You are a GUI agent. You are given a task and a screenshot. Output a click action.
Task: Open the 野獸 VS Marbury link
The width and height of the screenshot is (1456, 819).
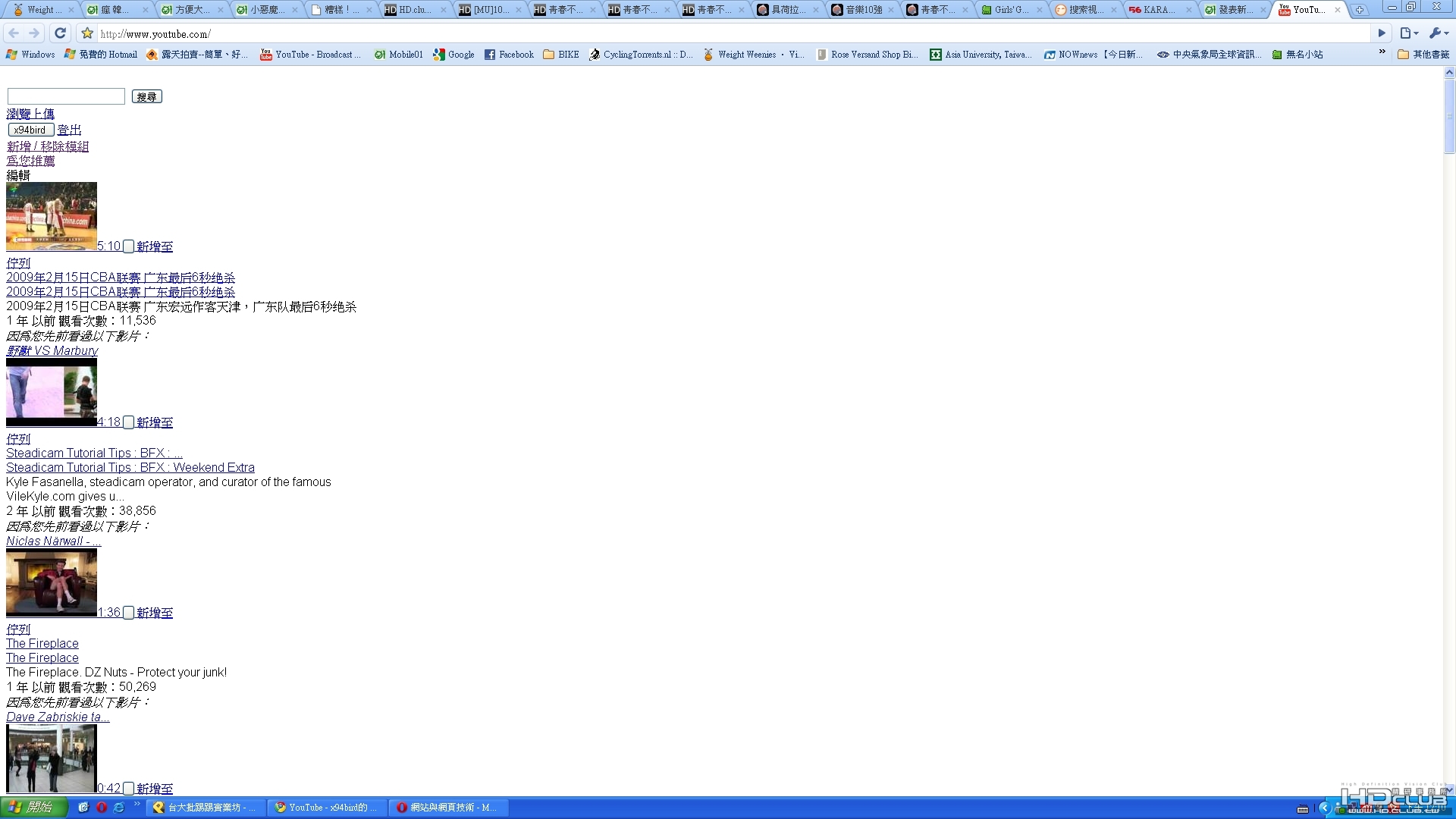pyautogui.click(x=52, y=350)
